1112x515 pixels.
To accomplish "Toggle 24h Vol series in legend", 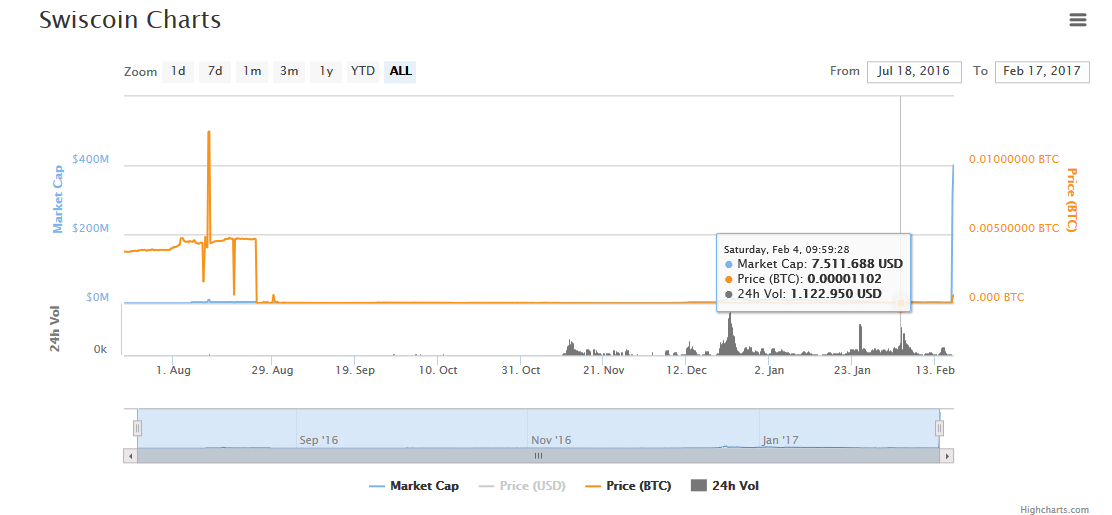I will click(725, 486).
